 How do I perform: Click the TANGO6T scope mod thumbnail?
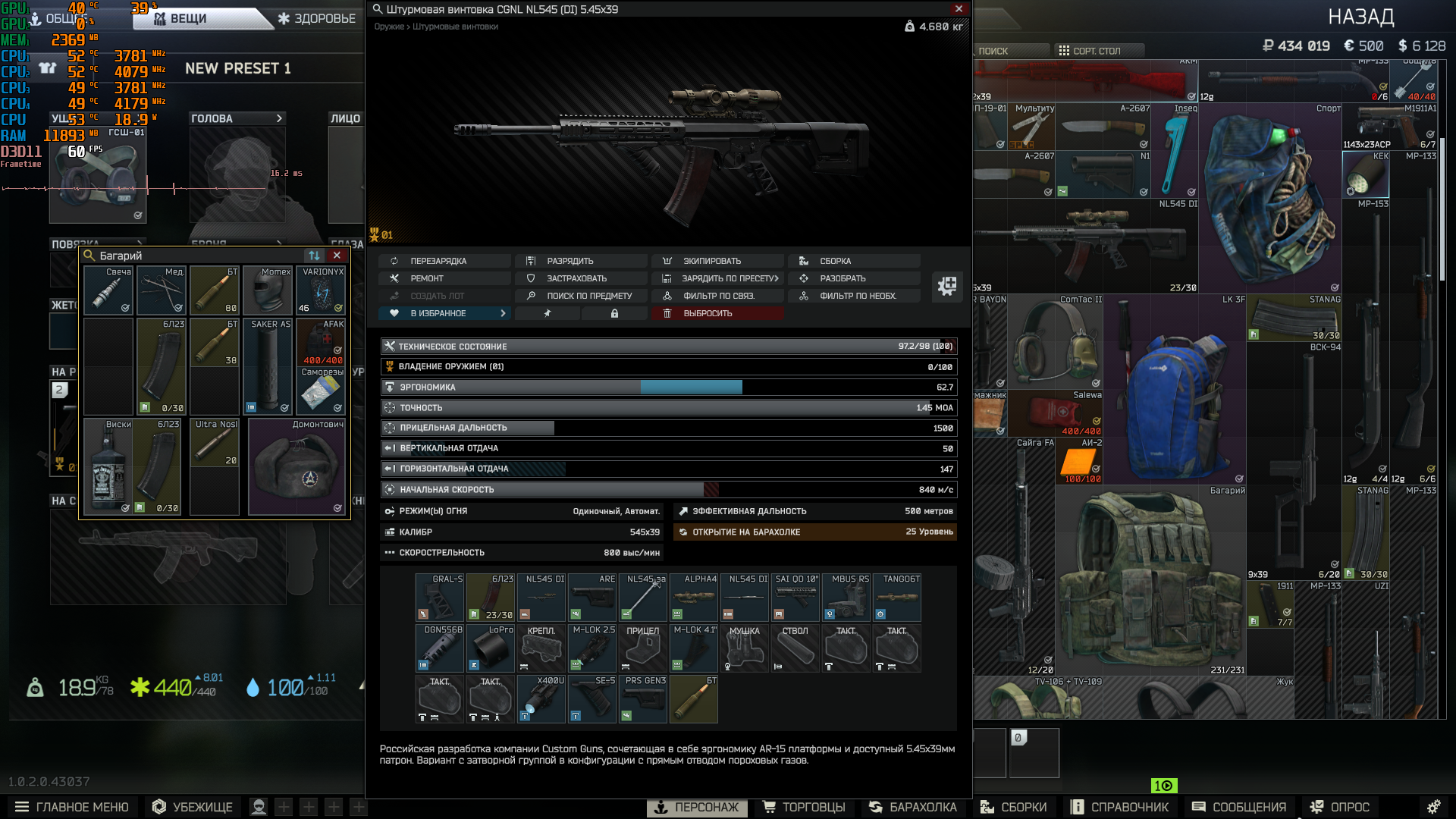[897, 598]
